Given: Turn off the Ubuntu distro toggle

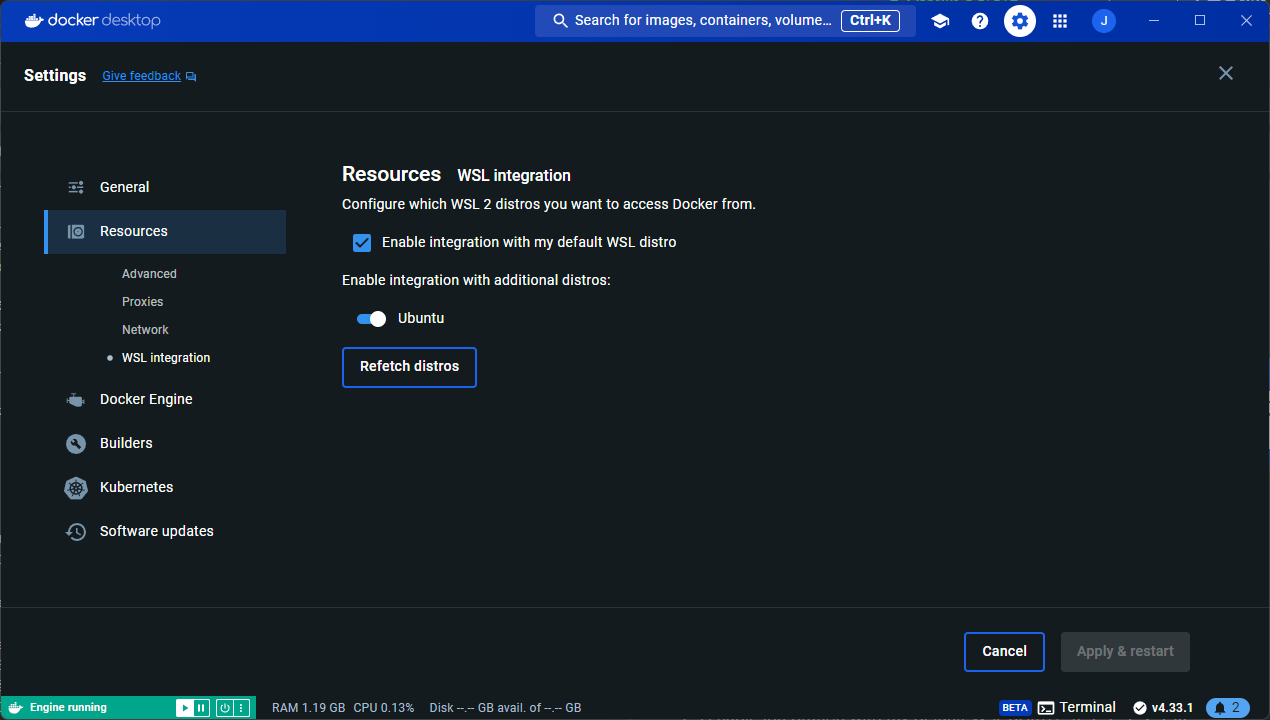Looking at the screenshot, I should (x=371, y=318).
